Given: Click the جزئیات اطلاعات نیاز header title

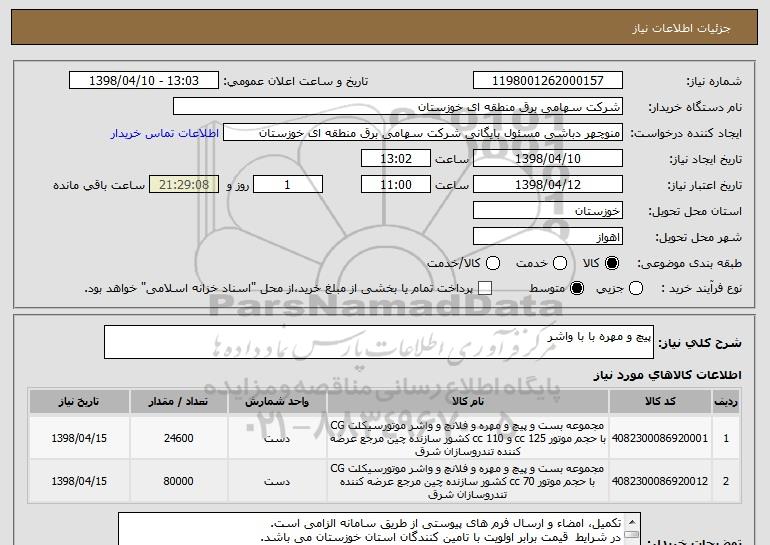Looking at the screenshot, I should (681, 28).
